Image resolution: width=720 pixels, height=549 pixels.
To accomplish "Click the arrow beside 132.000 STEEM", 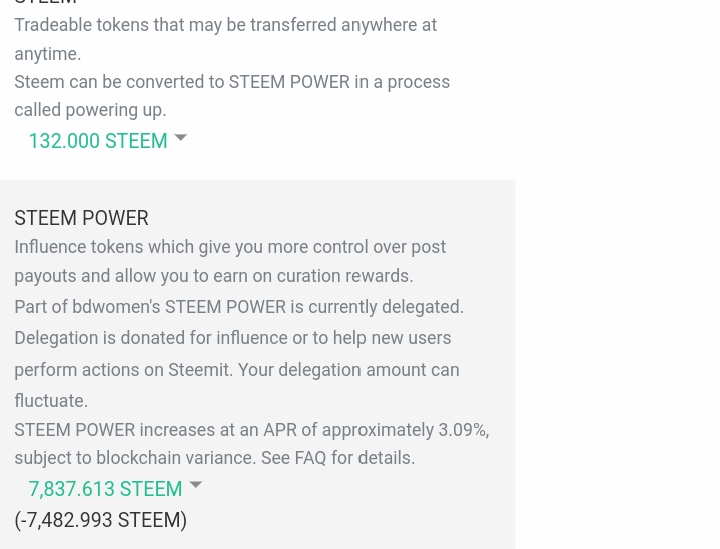I will coord(181,138).
